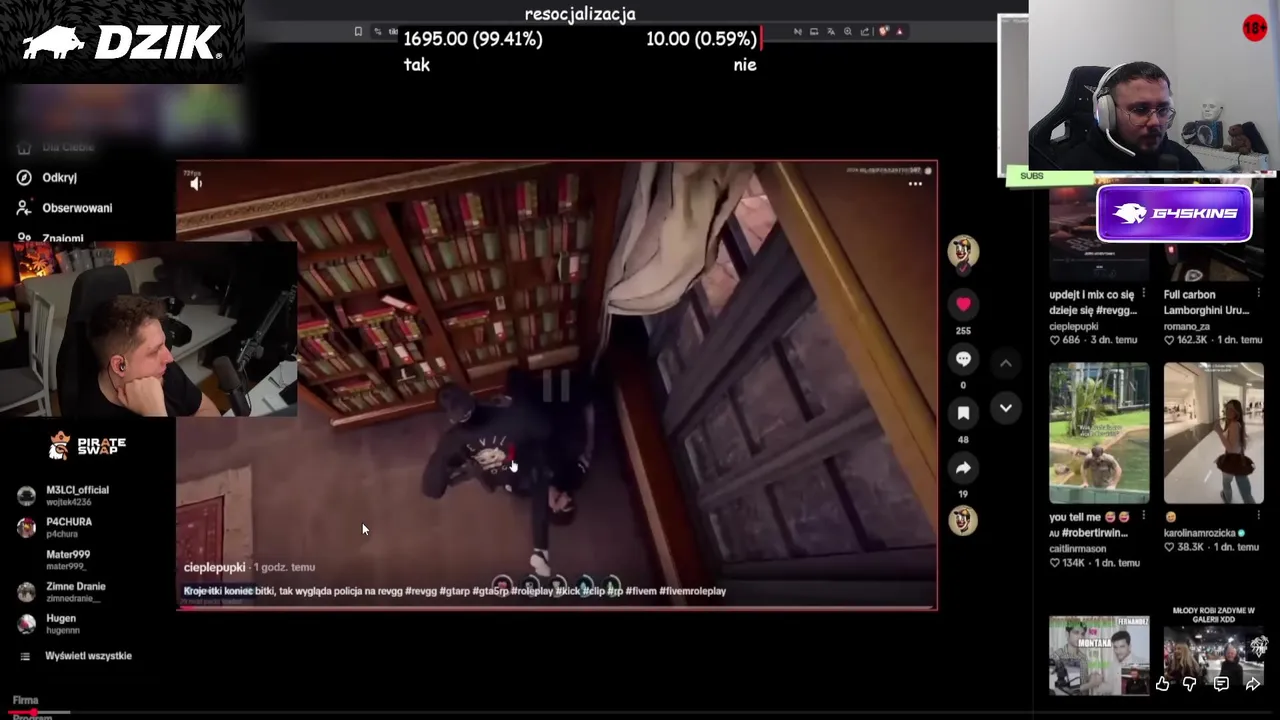
Task: Pause the main video player
Action: [556, 385]
